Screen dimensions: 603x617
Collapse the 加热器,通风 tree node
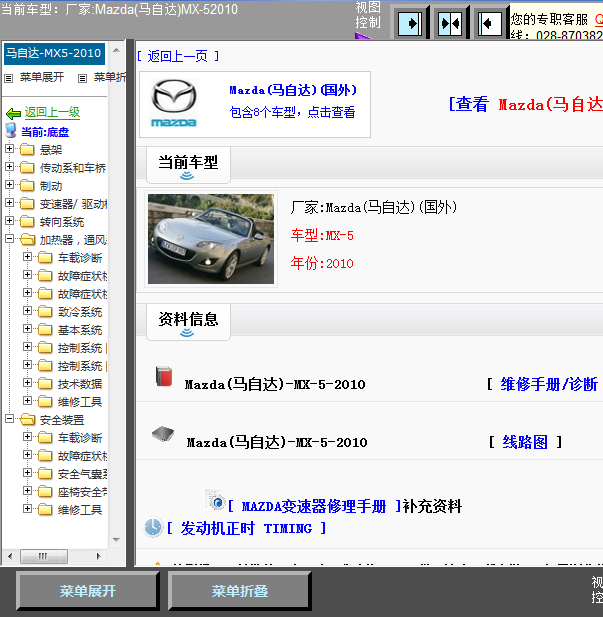point(9,238)
